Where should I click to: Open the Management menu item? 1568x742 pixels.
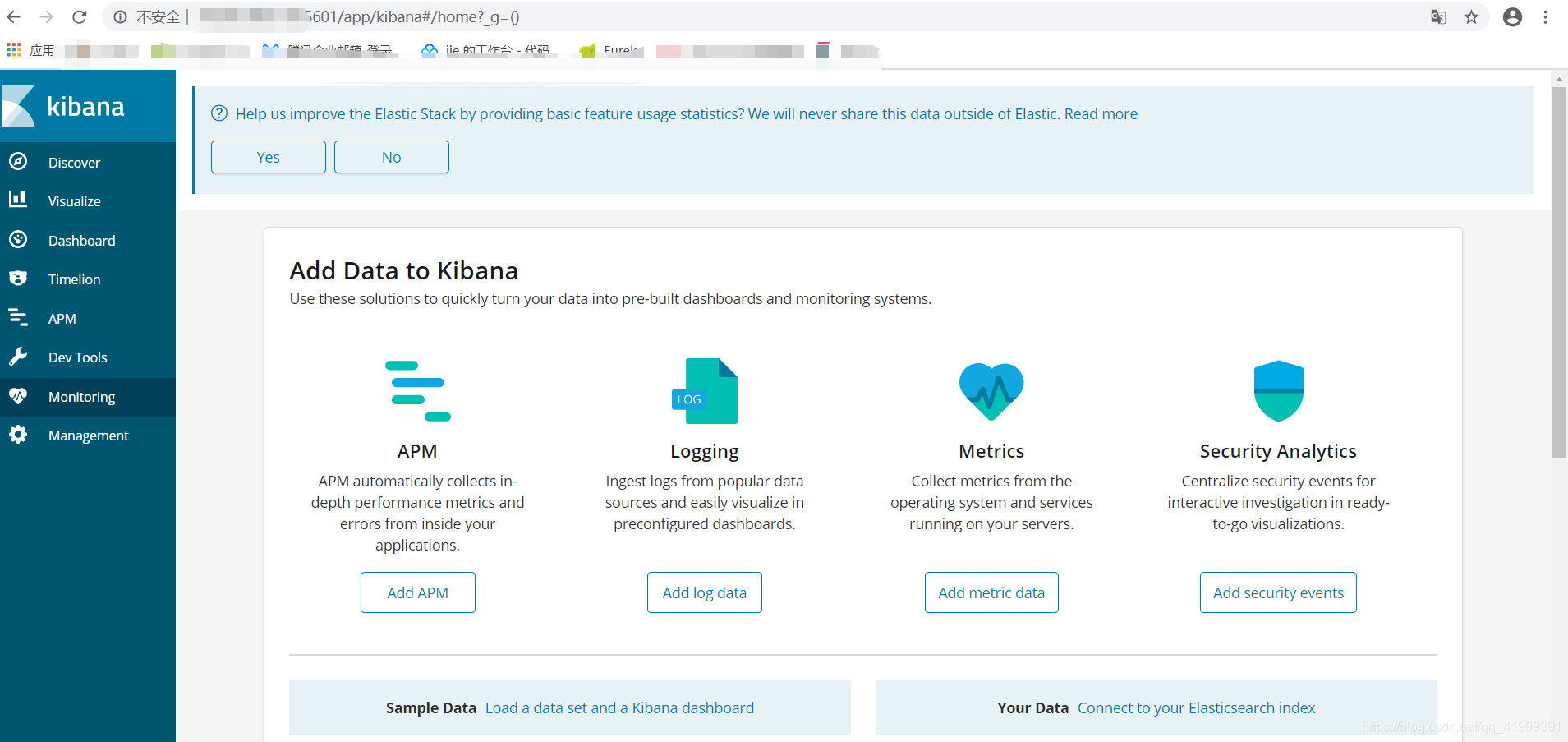click(x=88, y=436)
